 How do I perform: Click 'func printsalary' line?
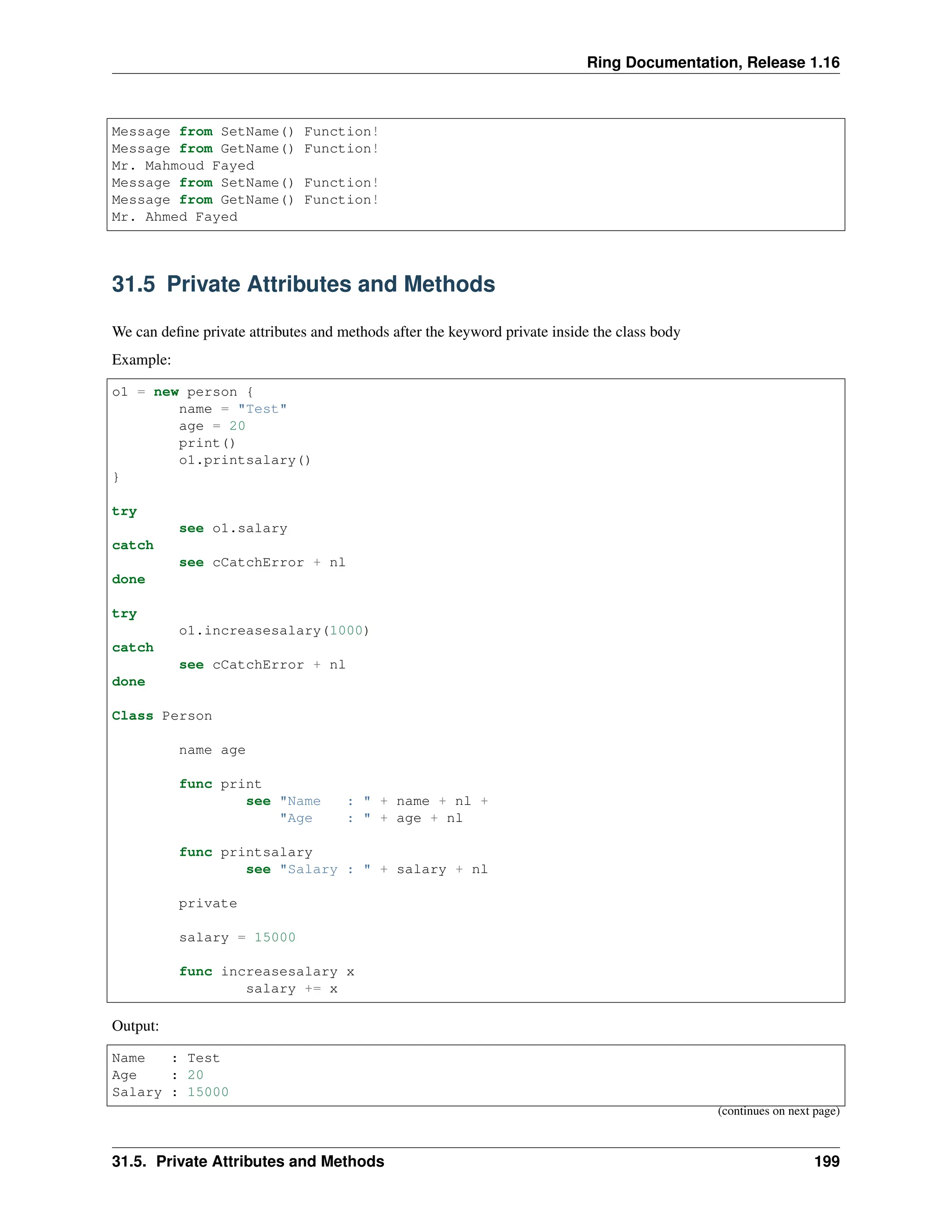[245, 852]
